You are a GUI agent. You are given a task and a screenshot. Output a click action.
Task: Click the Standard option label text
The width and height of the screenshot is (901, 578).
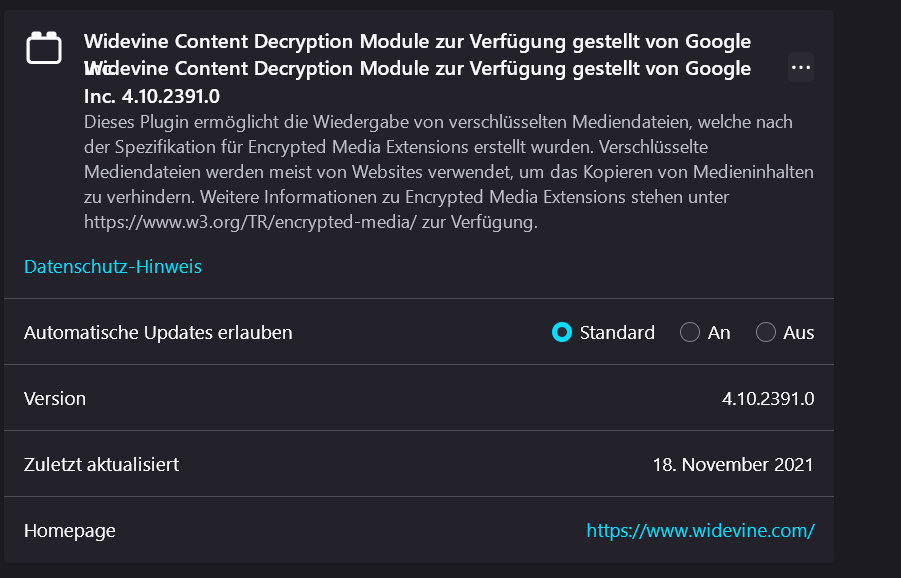(x=617, y=332)
